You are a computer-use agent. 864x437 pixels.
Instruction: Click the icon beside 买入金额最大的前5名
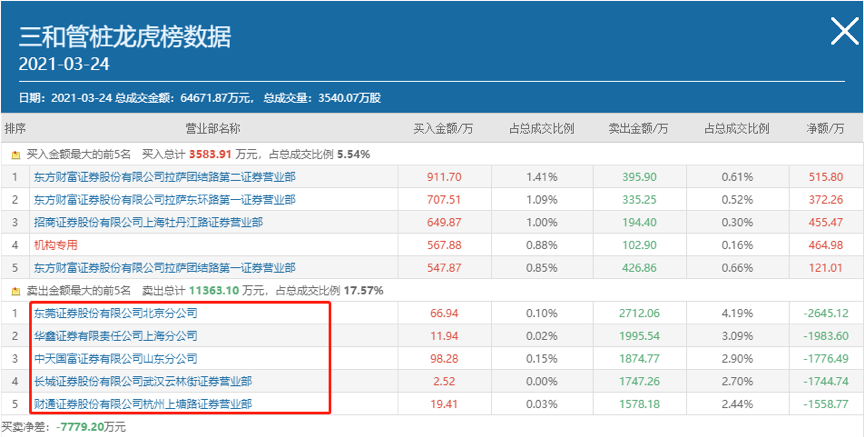coord(16,155)
